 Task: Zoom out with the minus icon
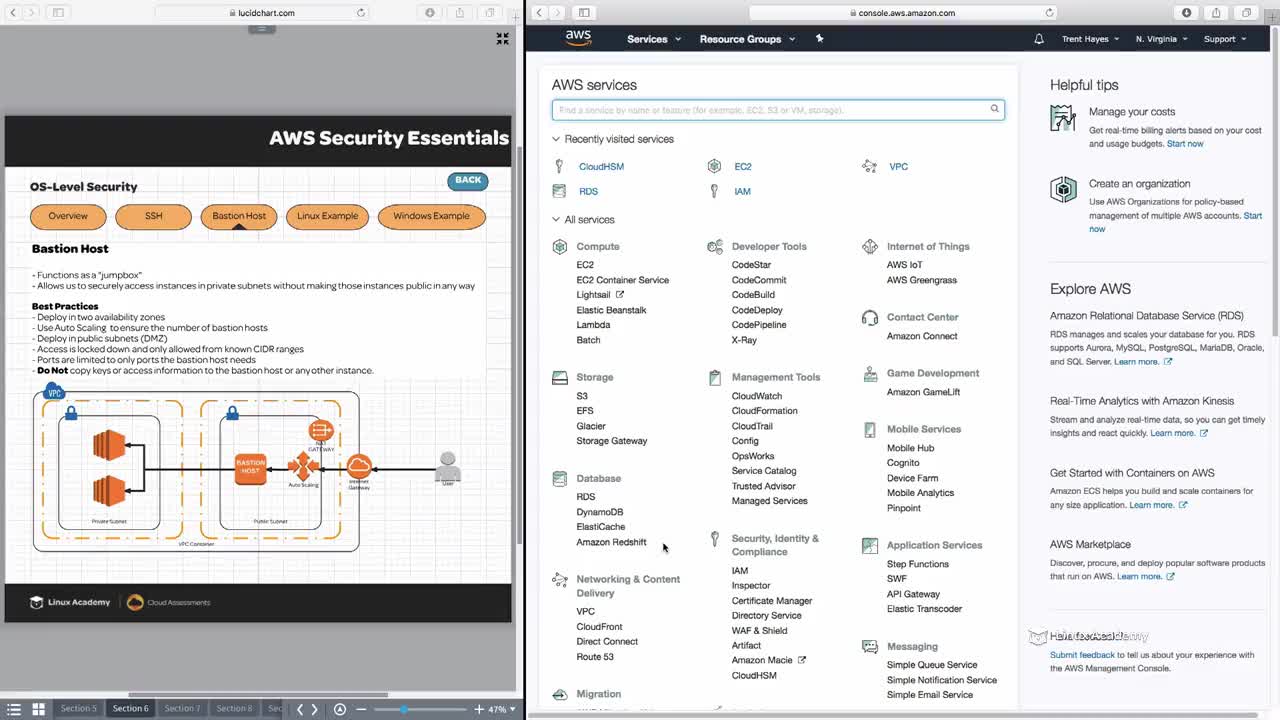coord(362,709)
